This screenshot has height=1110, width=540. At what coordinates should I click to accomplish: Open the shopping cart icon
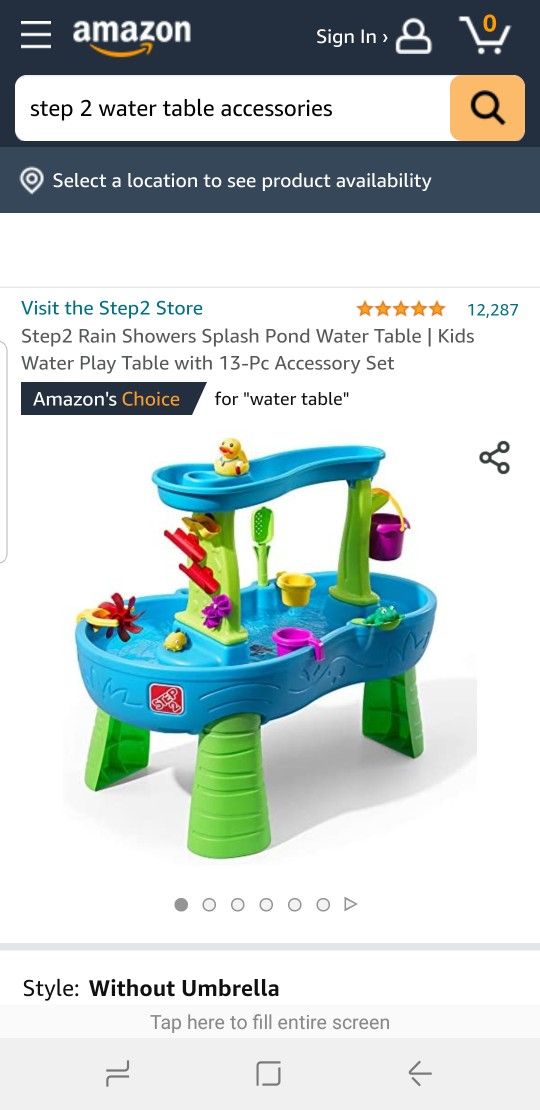pos(485,35)
